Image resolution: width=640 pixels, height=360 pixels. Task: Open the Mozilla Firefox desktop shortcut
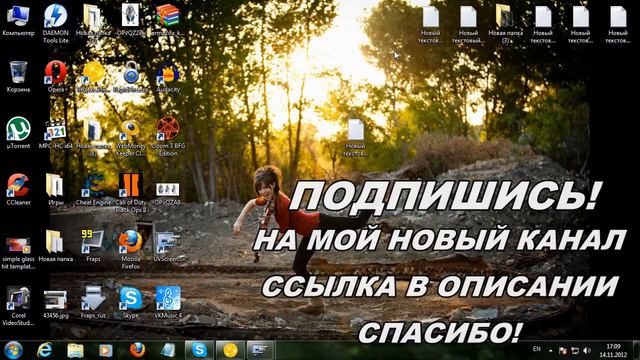(131, 249)
